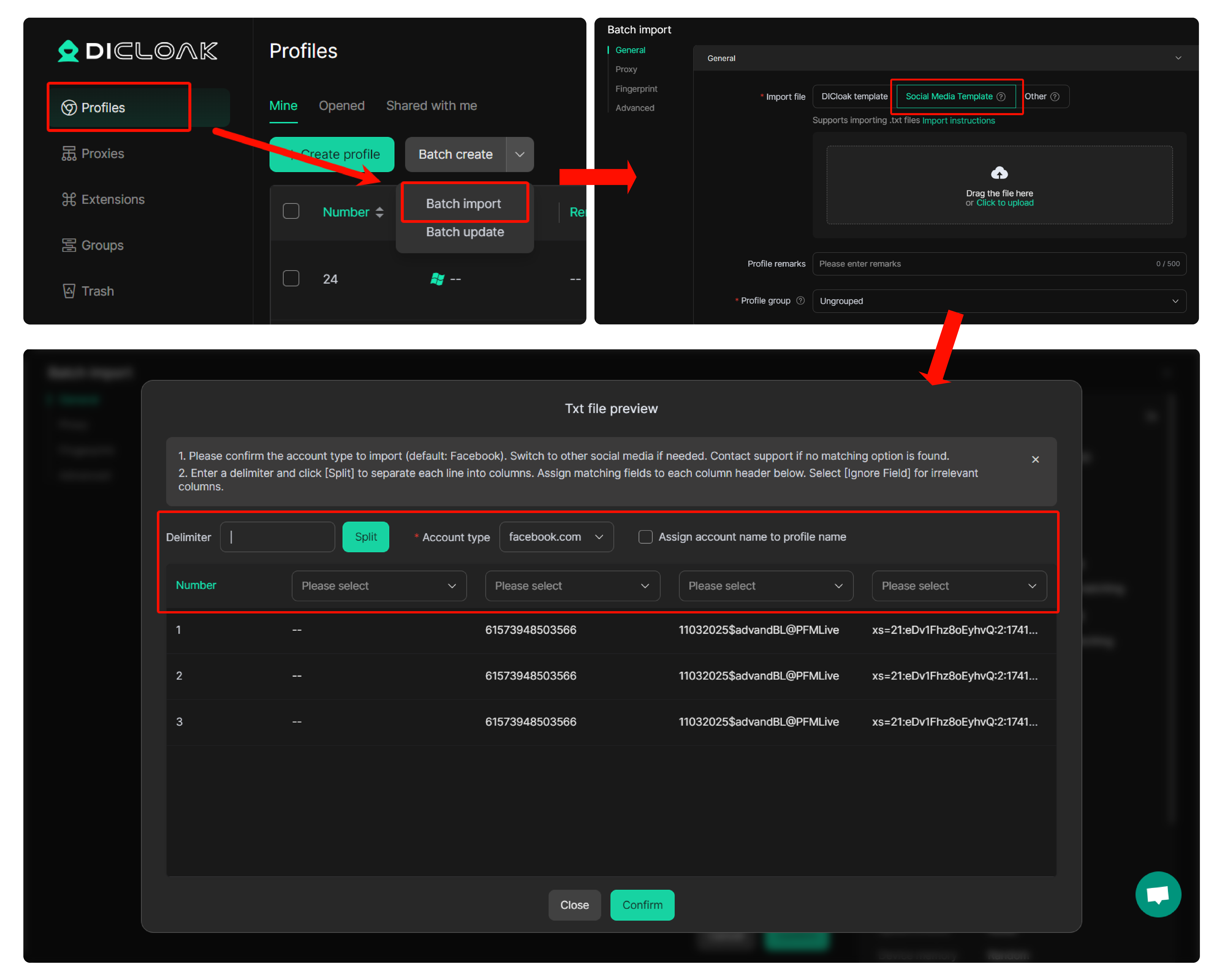Select Proxy in Batch import navigation
1216x980 pixels.
pyautogui.click(x=626, y=69)
